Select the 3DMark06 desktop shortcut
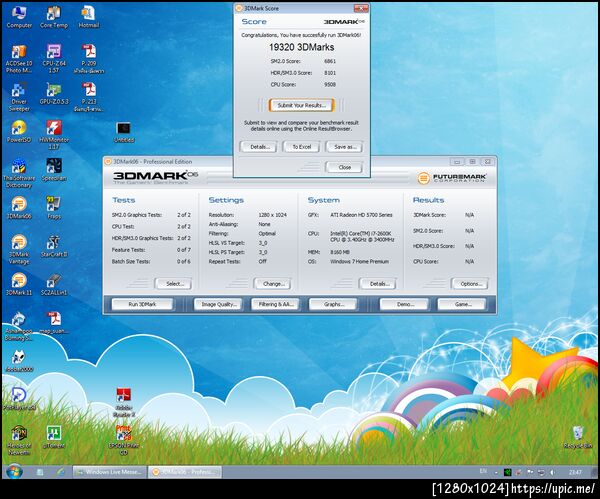 [19, 208]
